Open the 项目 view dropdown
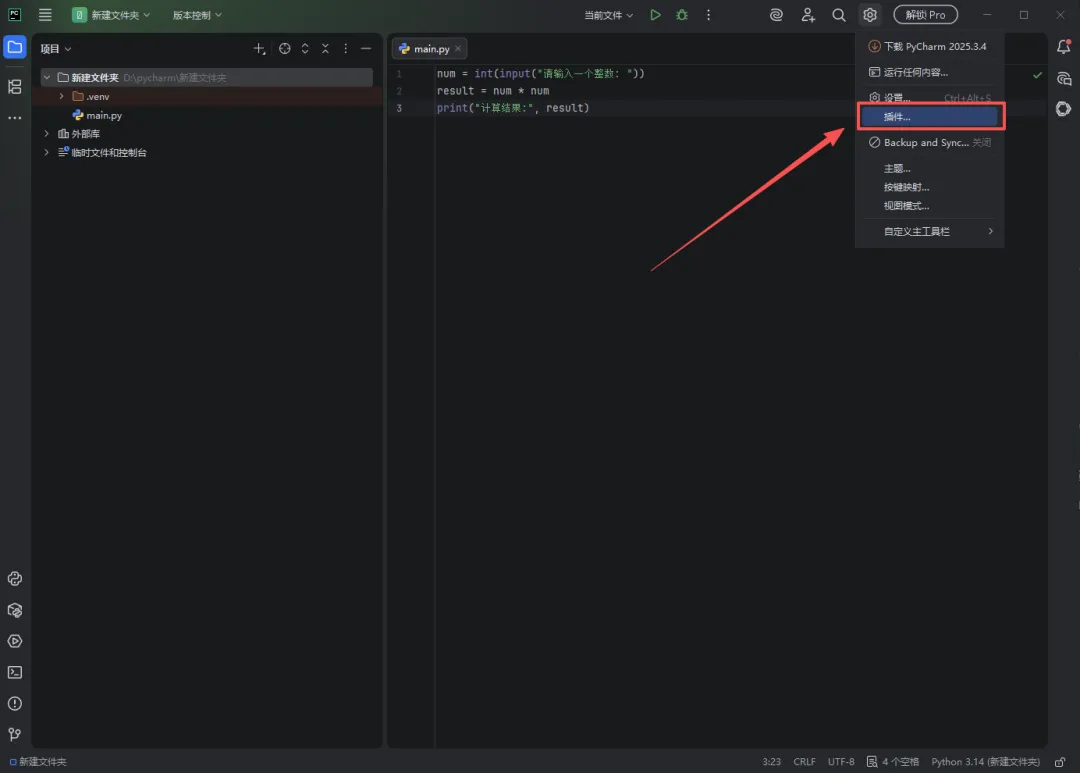Screen dimensions: 1080x773 [x=56, y=48]
